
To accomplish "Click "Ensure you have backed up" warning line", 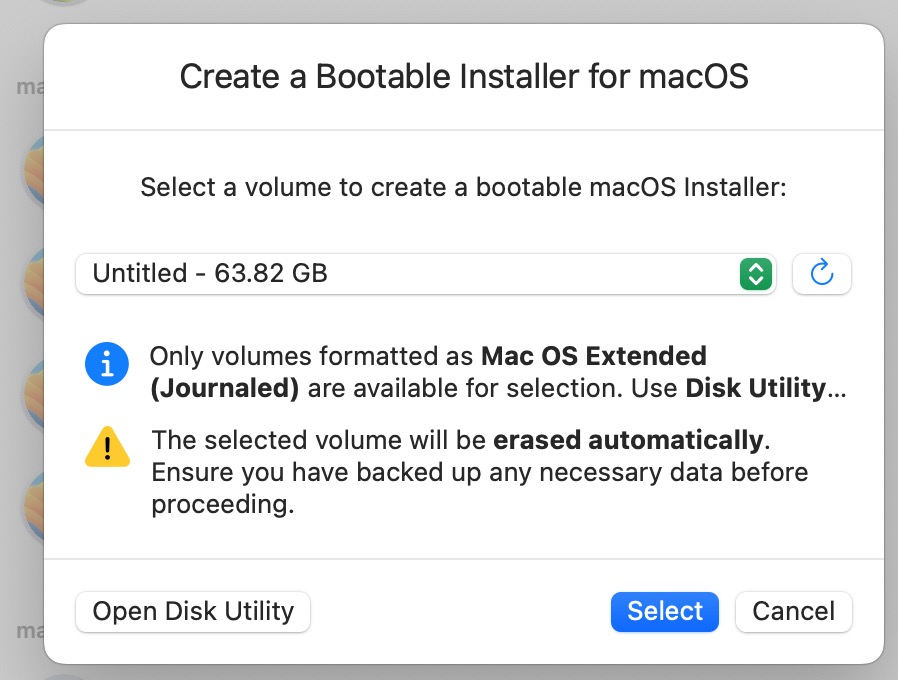I will pos(480,472).
